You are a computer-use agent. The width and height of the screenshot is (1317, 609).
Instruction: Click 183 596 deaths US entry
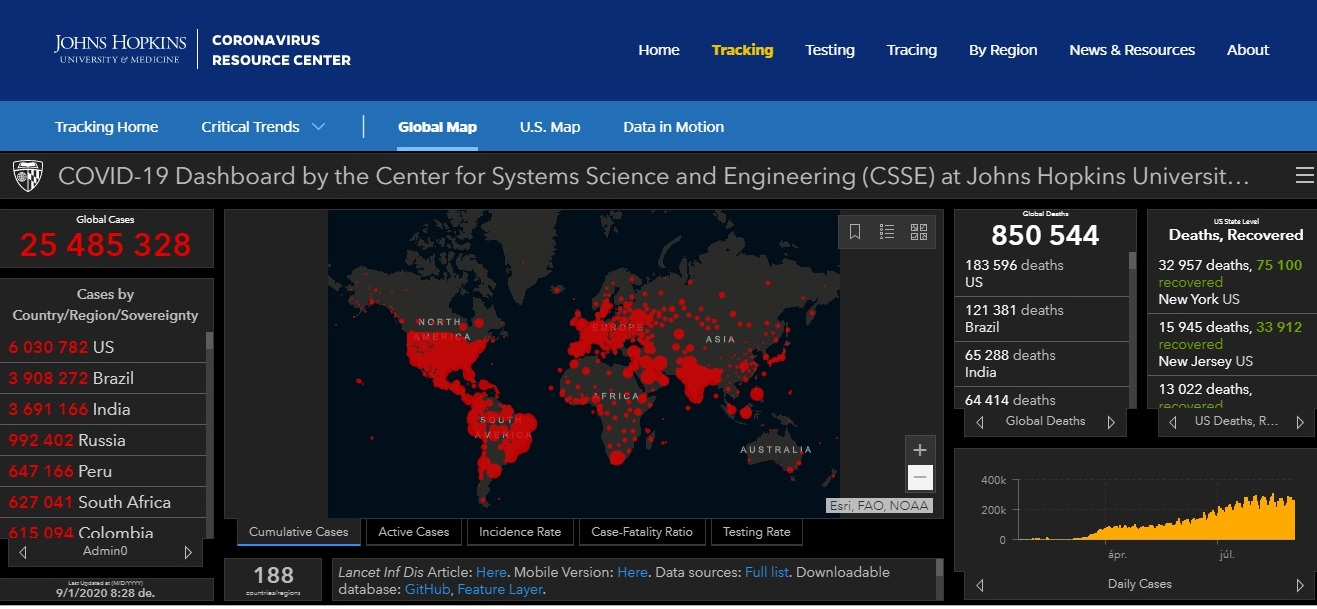[x=1043, y=273]
